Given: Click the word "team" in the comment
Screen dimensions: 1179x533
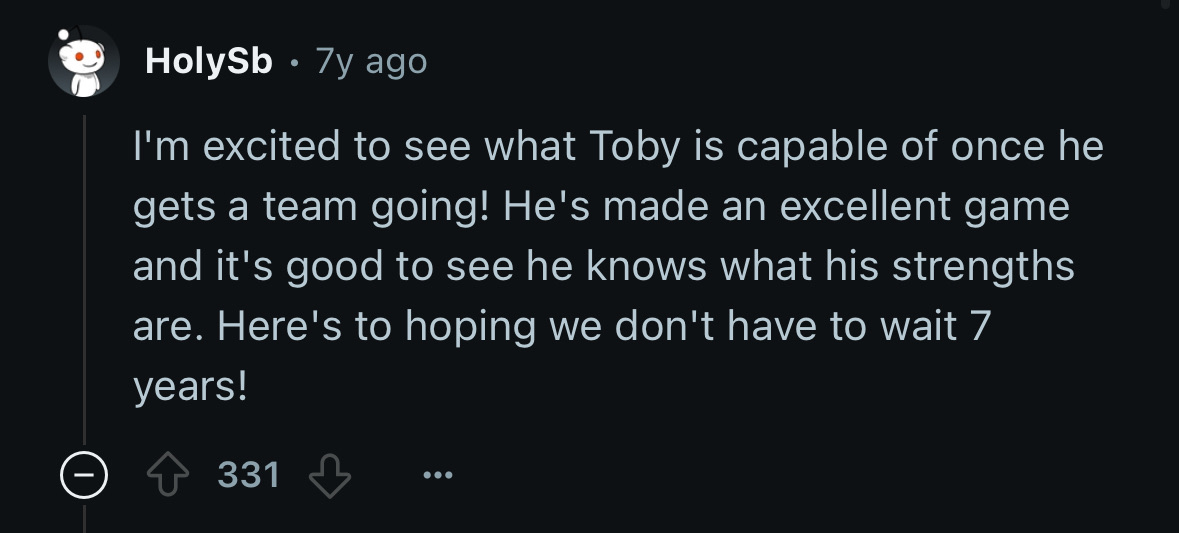Looking at the screenshot, I should click(x=310, y=208).
